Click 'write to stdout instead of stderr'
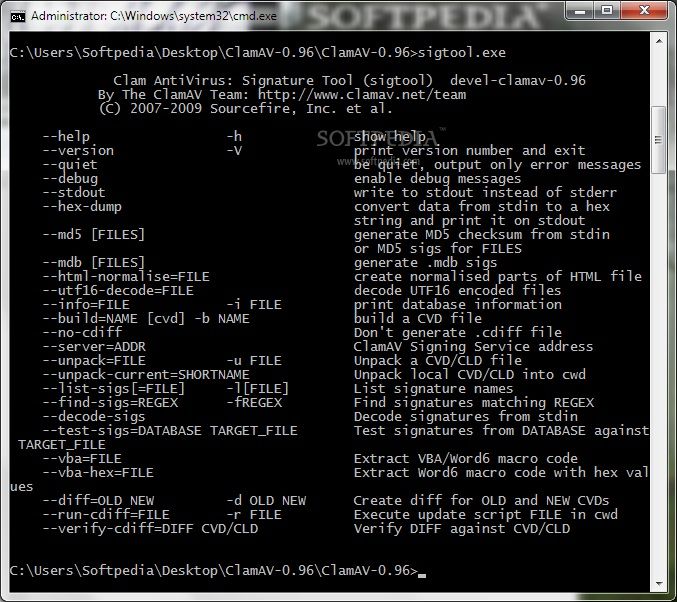This screenshot has height=602, width=677. [x=486, y=193]
